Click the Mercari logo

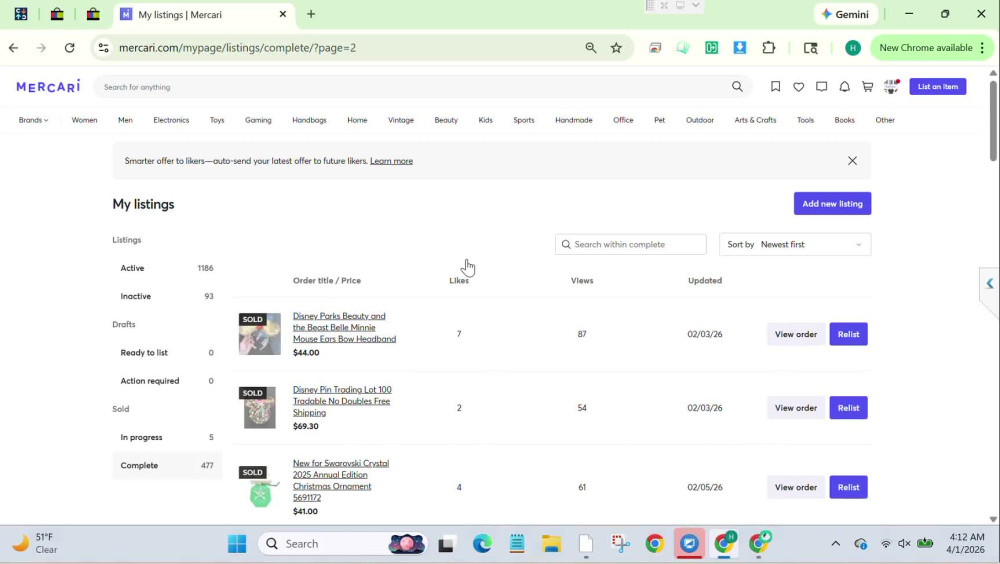coord(48,87)
